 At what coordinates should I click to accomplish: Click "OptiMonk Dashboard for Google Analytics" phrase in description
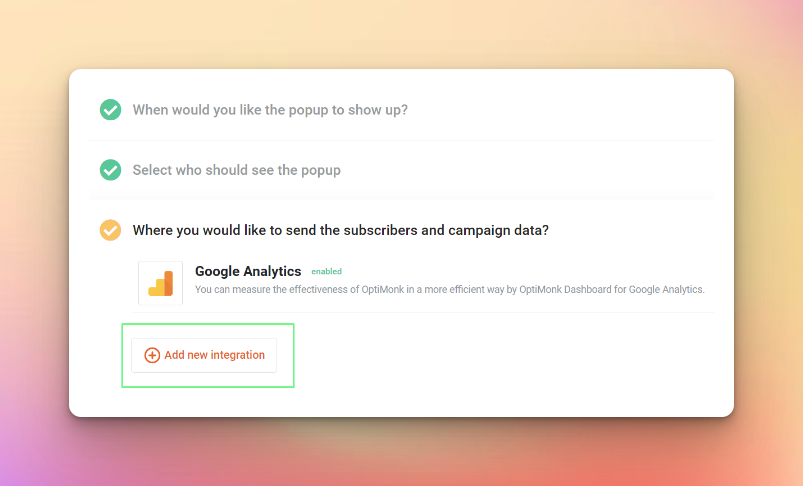612,289
